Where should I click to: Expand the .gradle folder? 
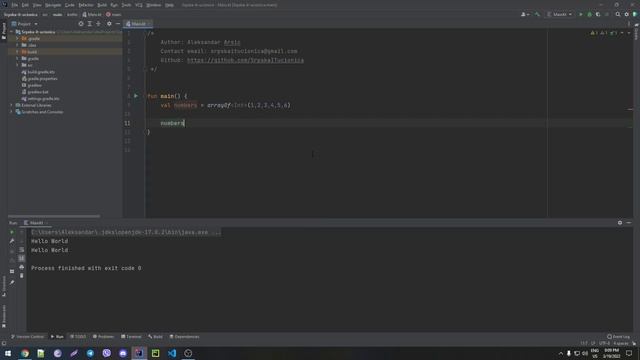click(x=17, y=38)
